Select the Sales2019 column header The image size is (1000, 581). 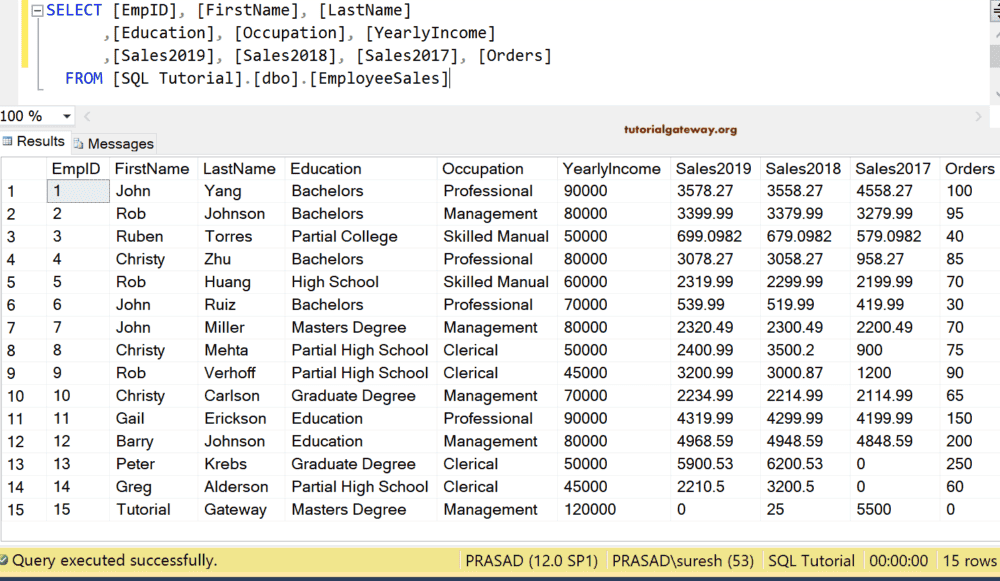713,168
